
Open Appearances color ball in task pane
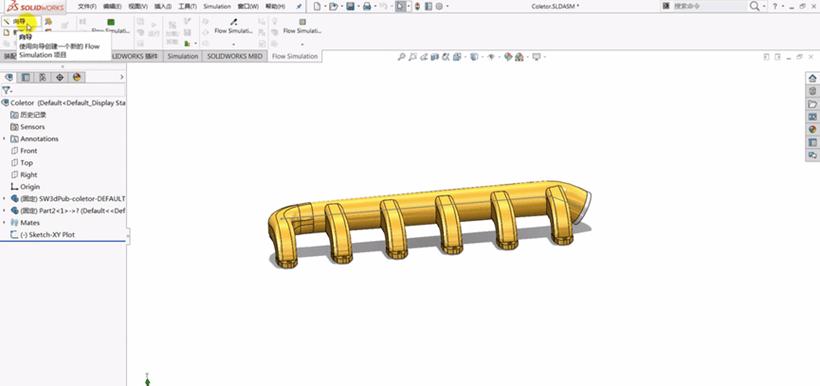click(812, 129)
